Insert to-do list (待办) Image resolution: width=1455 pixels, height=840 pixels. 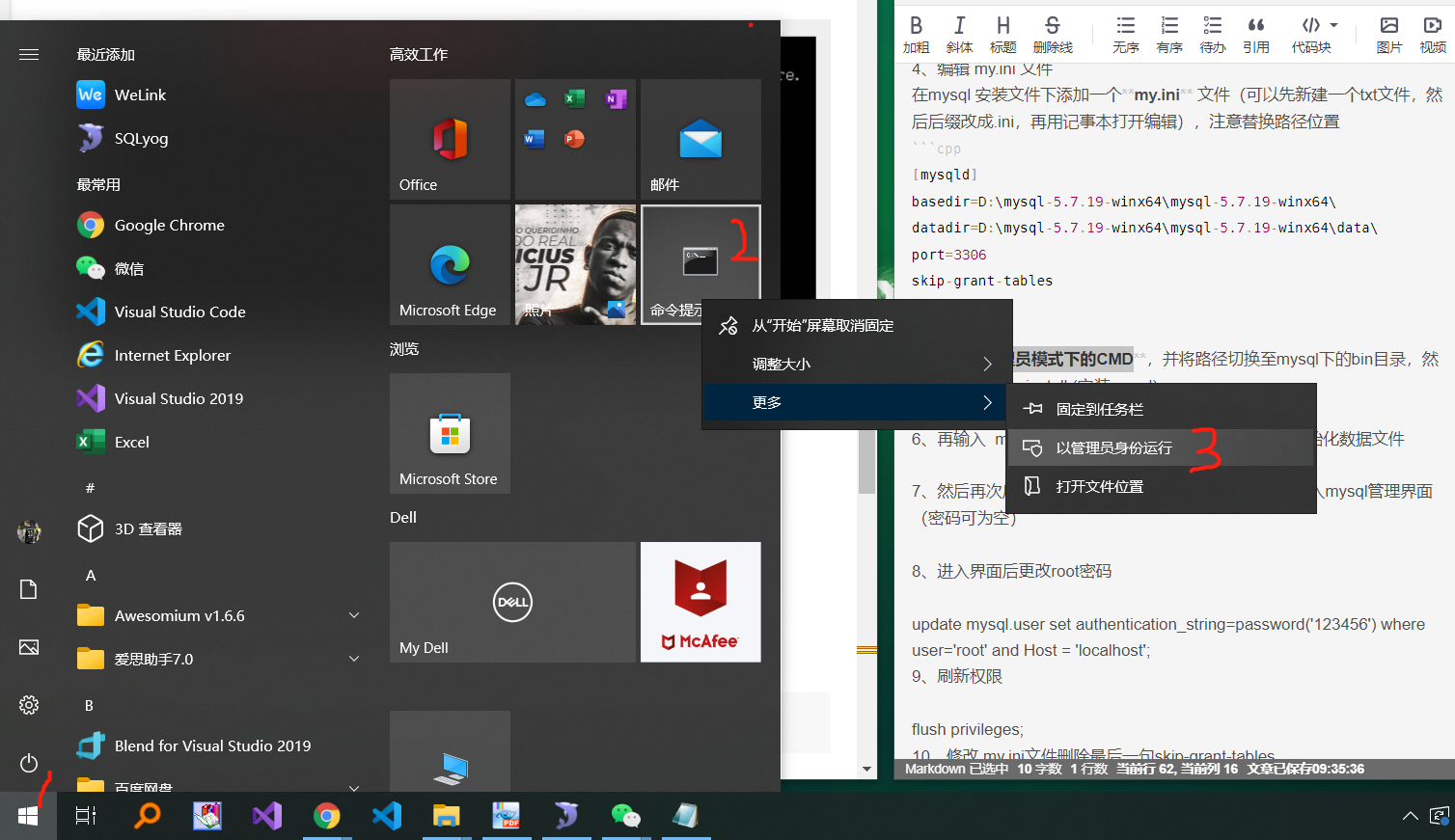pyautogui.click(x=1213, y=35)
